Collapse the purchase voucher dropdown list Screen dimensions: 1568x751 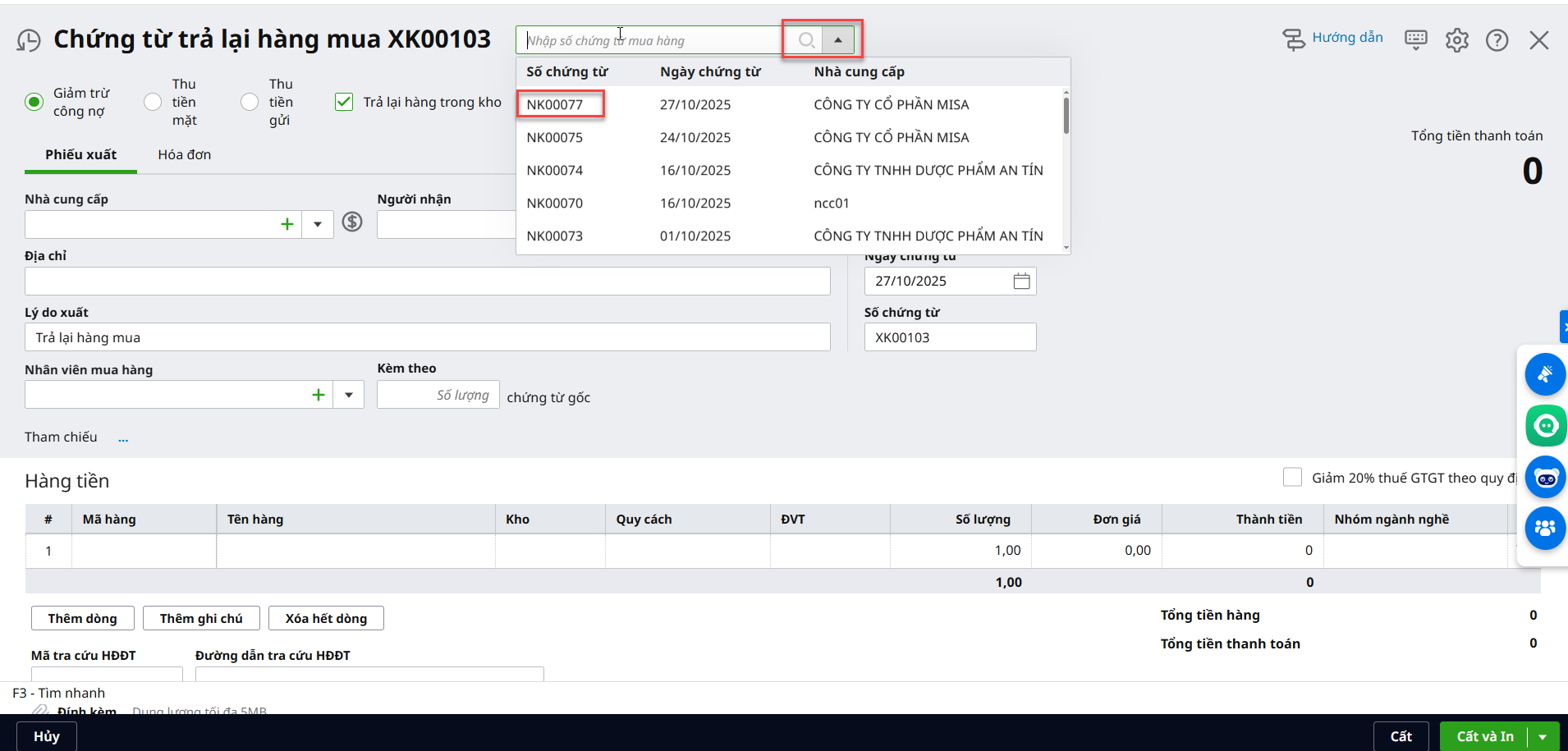(837, 40)
